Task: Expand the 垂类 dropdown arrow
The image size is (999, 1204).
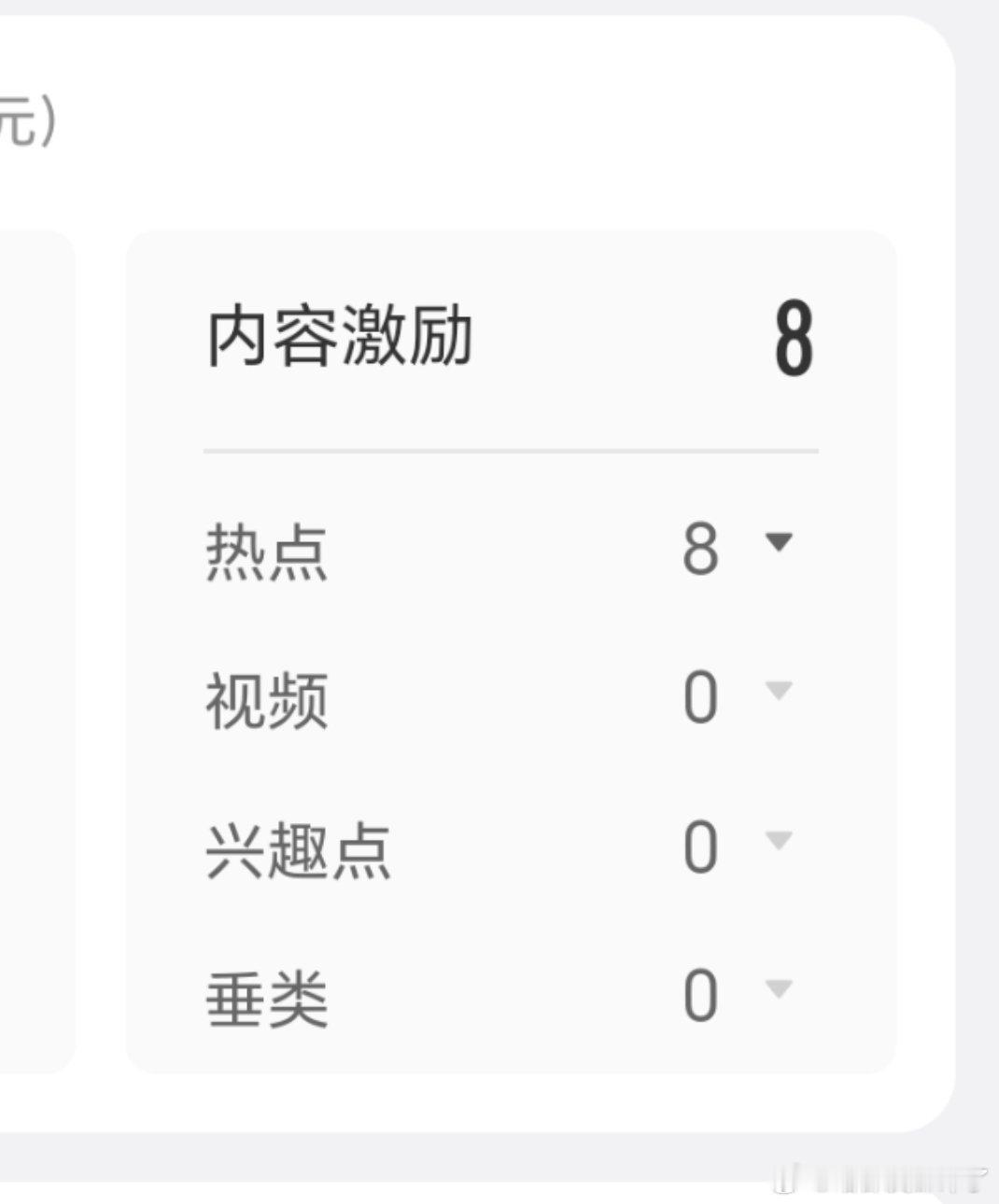Action: 781,989
